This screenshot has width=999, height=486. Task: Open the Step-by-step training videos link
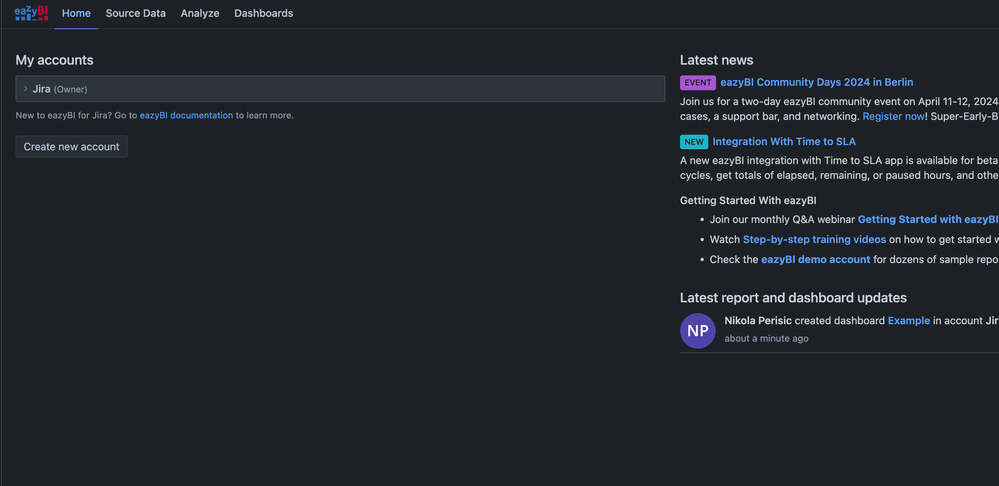[814, 239]
